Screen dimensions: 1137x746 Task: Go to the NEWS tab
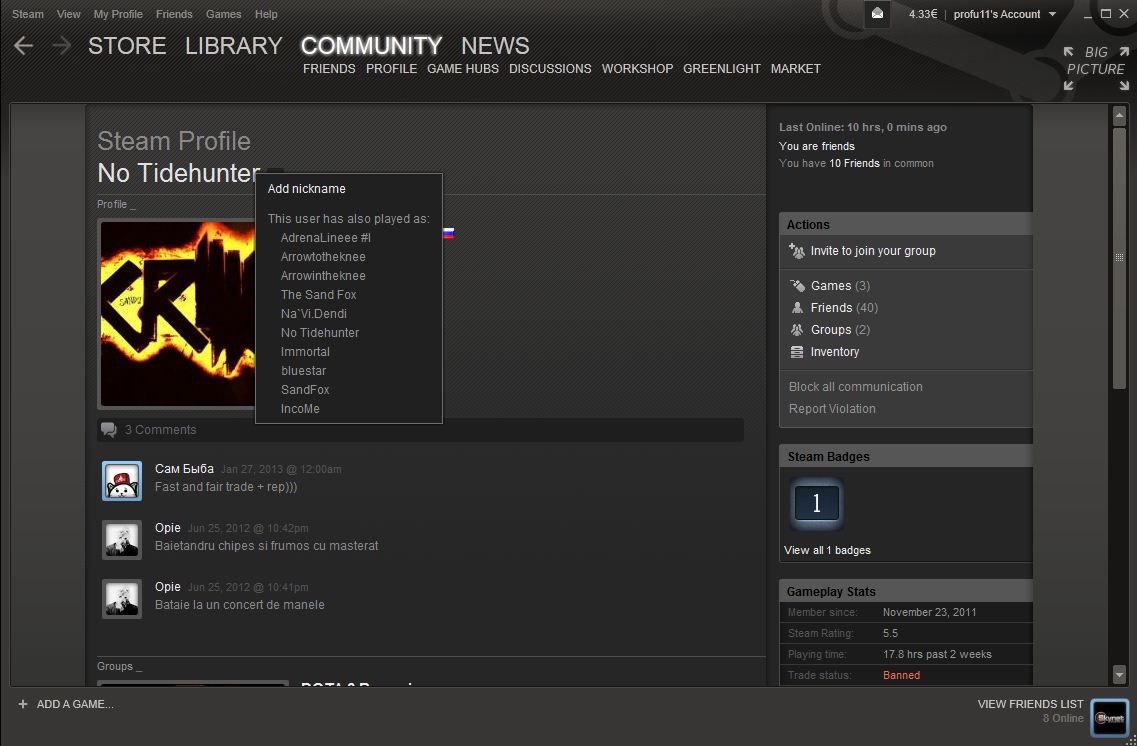495,46
